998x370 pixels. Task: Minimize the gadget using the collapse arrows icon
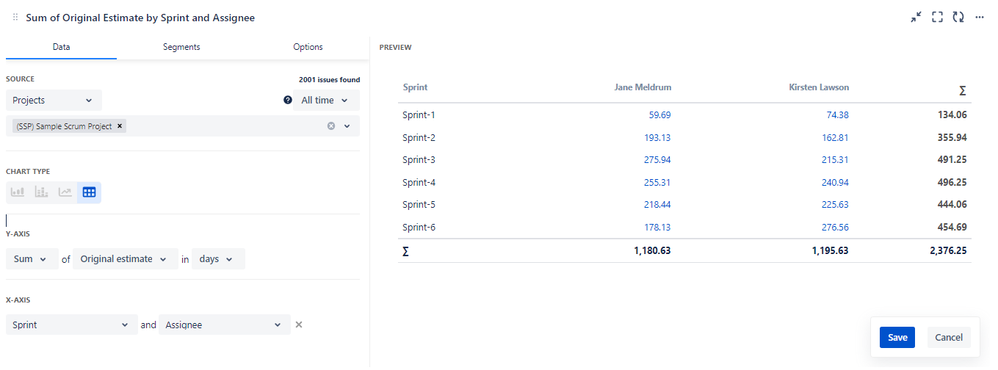[x=916, y=18]
